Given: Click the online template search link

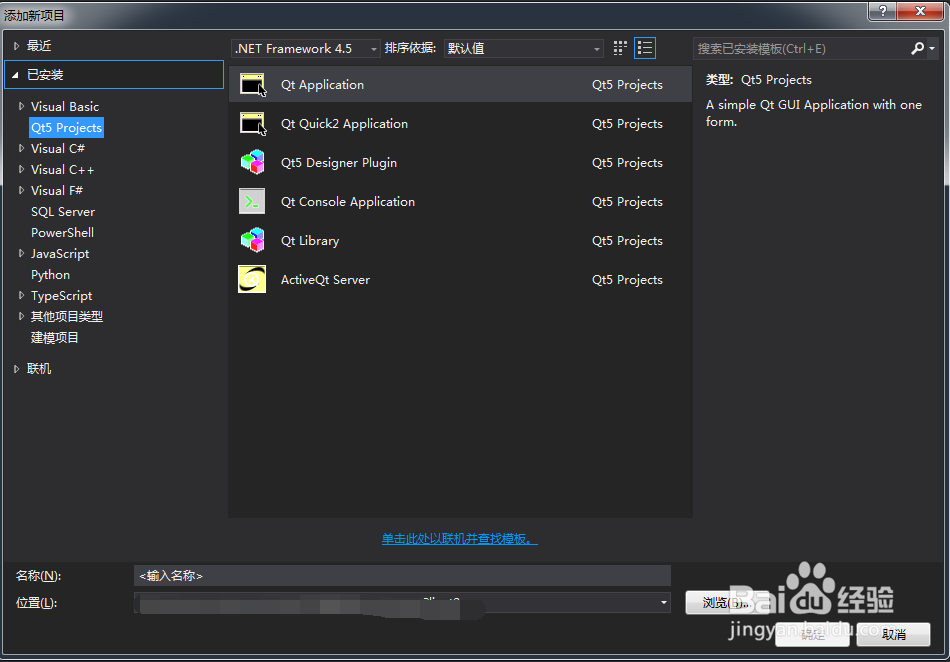Looking at the screenshot, I should 459,538.
